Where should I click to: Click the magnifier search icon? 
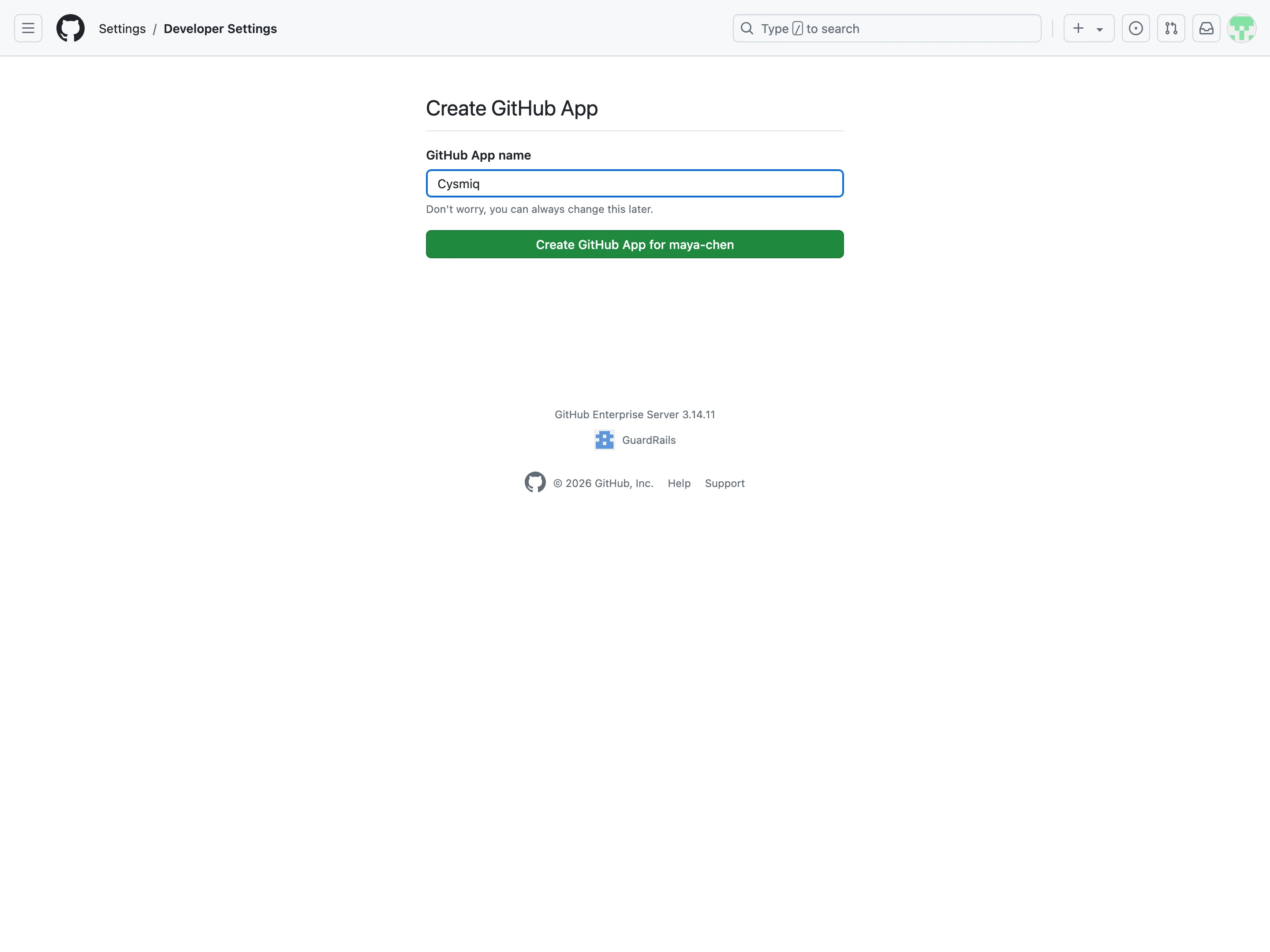click(747, 28)
